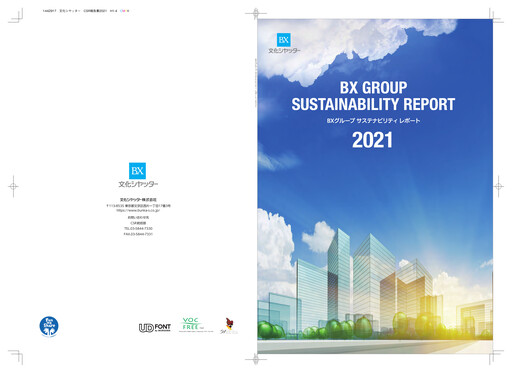Click the "SUSTAINABILITY REPORT" heading
This screenshot has height=373, width=512.
pos(373,104)
